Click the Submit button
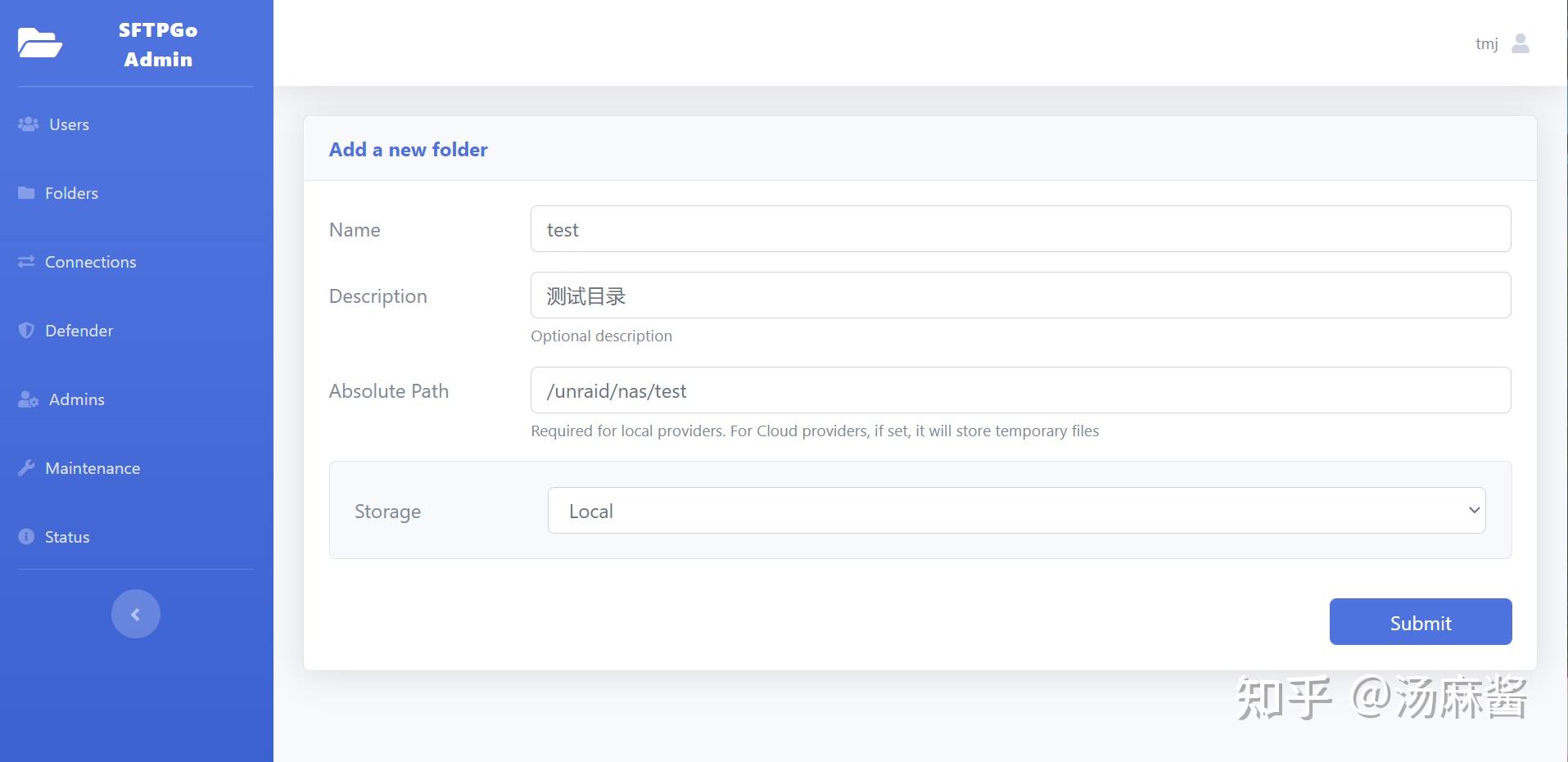1568x762 pixels. coord(1419,622)
